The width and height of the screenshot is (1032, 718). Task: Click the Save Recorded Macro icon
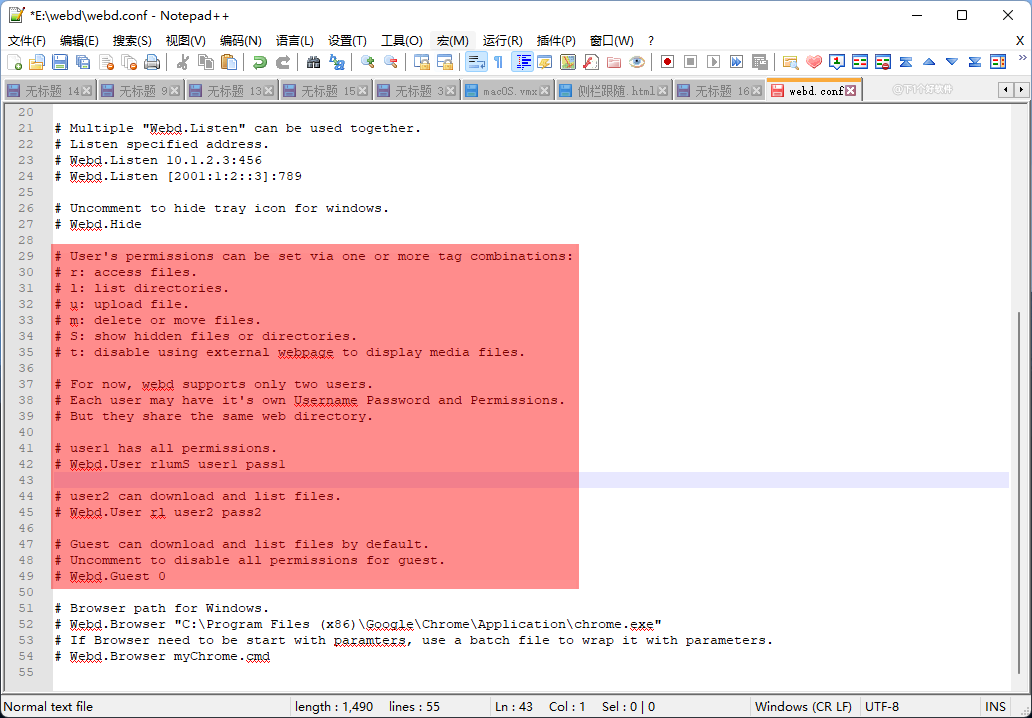pos(760,63)
